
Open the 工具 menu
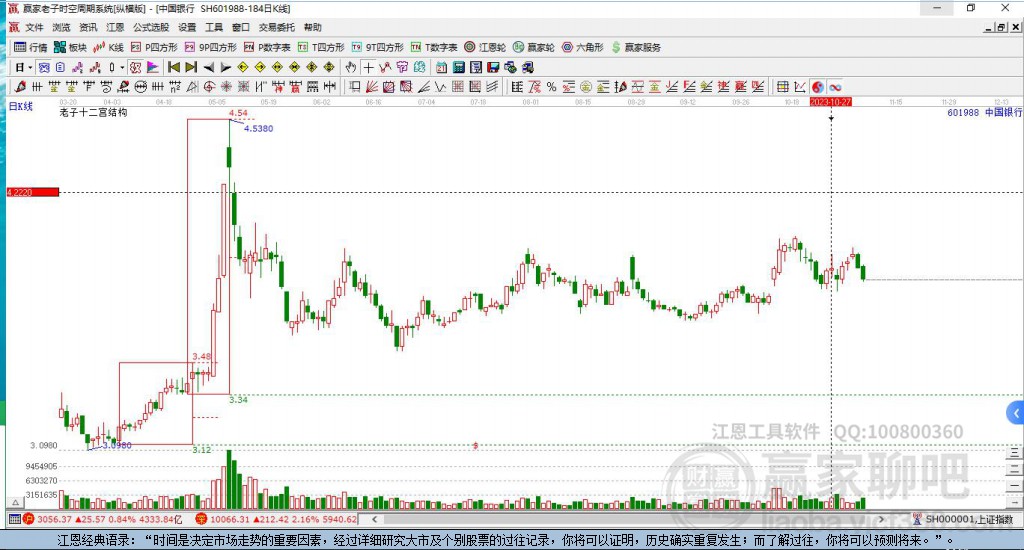[x=214, y=27]
